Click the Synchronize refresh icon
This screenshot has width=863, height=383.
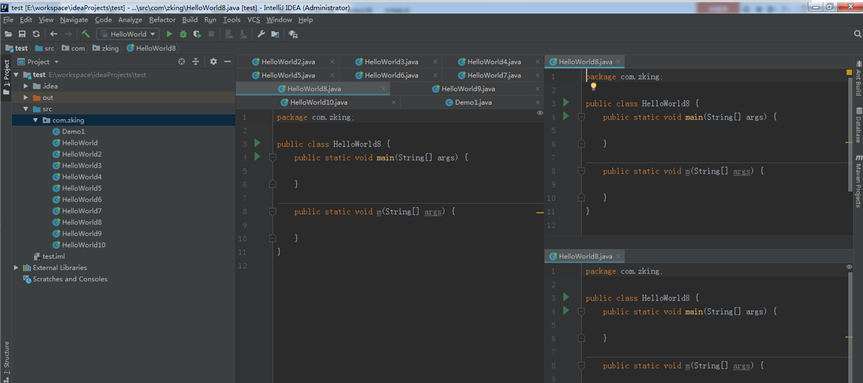pyautogui.click(x=36, y=34)
